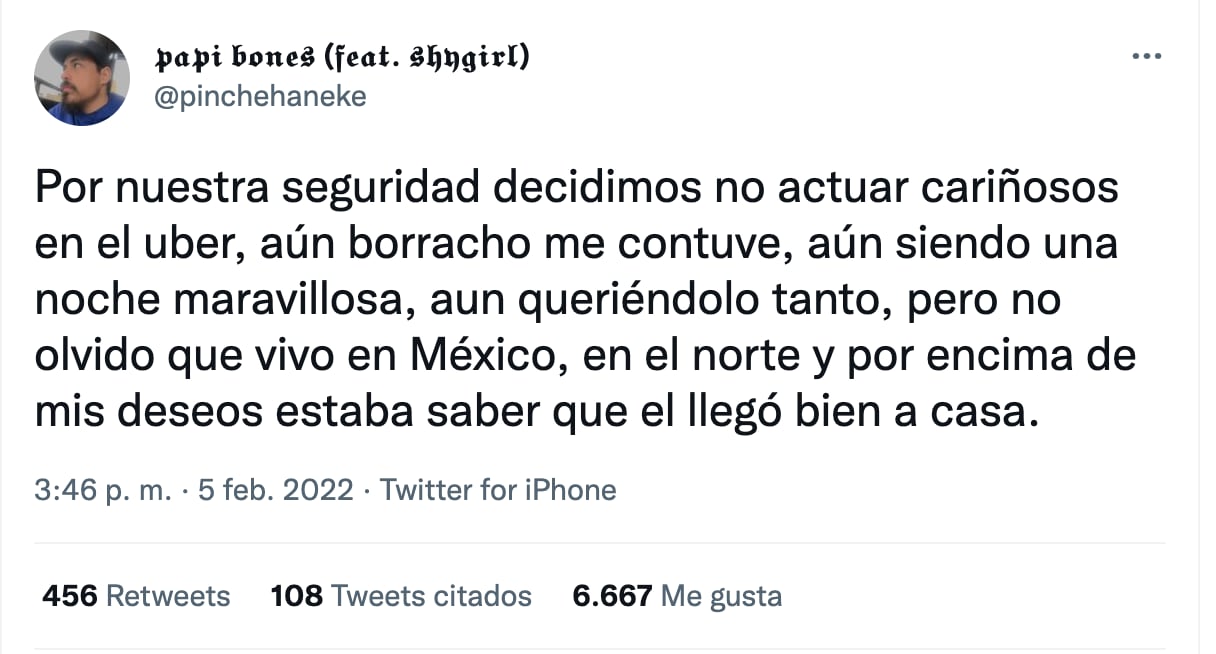View the 456 Retweets list
This screenshot has height=654, width=1216.
pyautogui.click(x=135, y=595)
